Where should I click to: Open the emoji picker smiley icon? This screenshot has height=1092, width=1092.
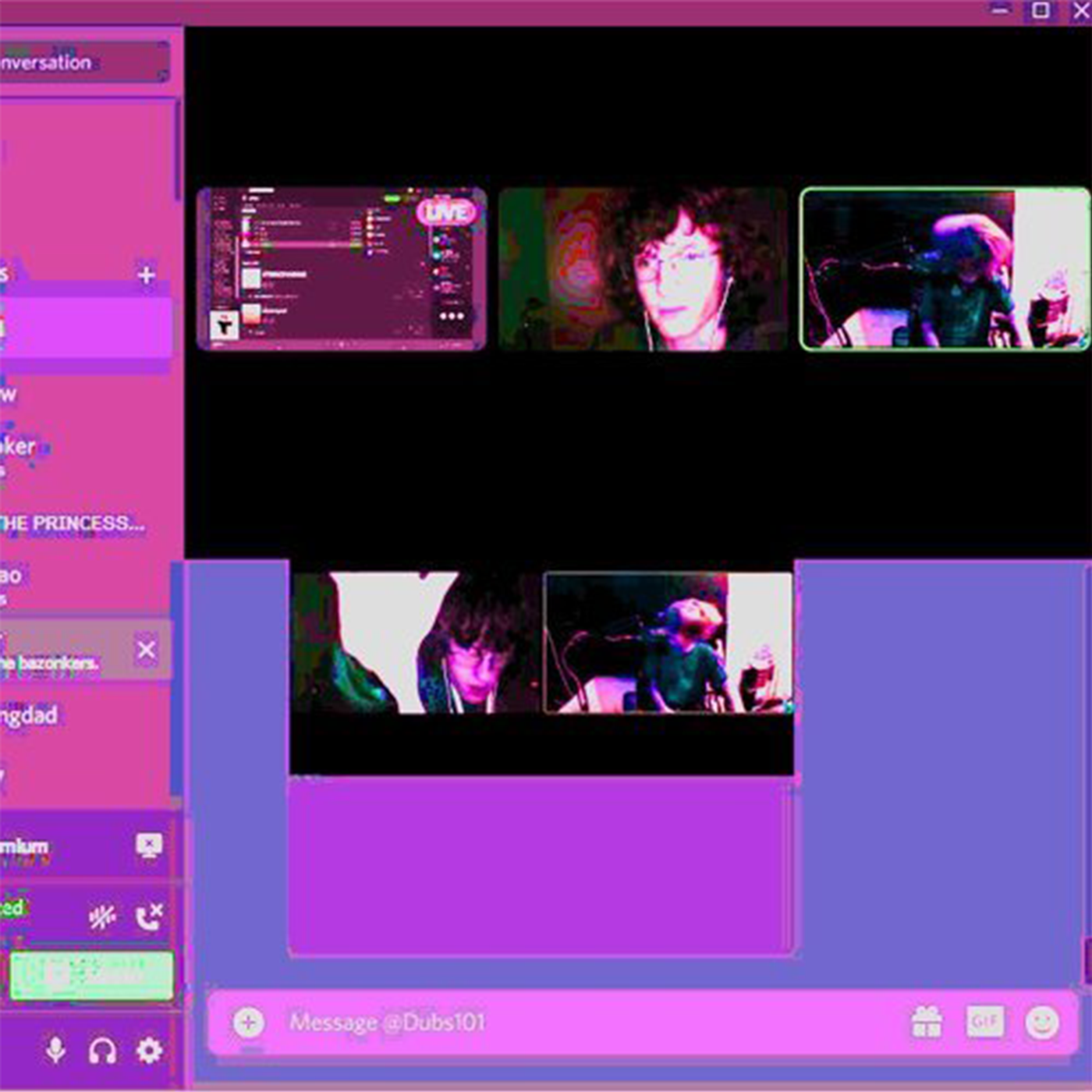pyautogui.click(x=1041, y=1022)
